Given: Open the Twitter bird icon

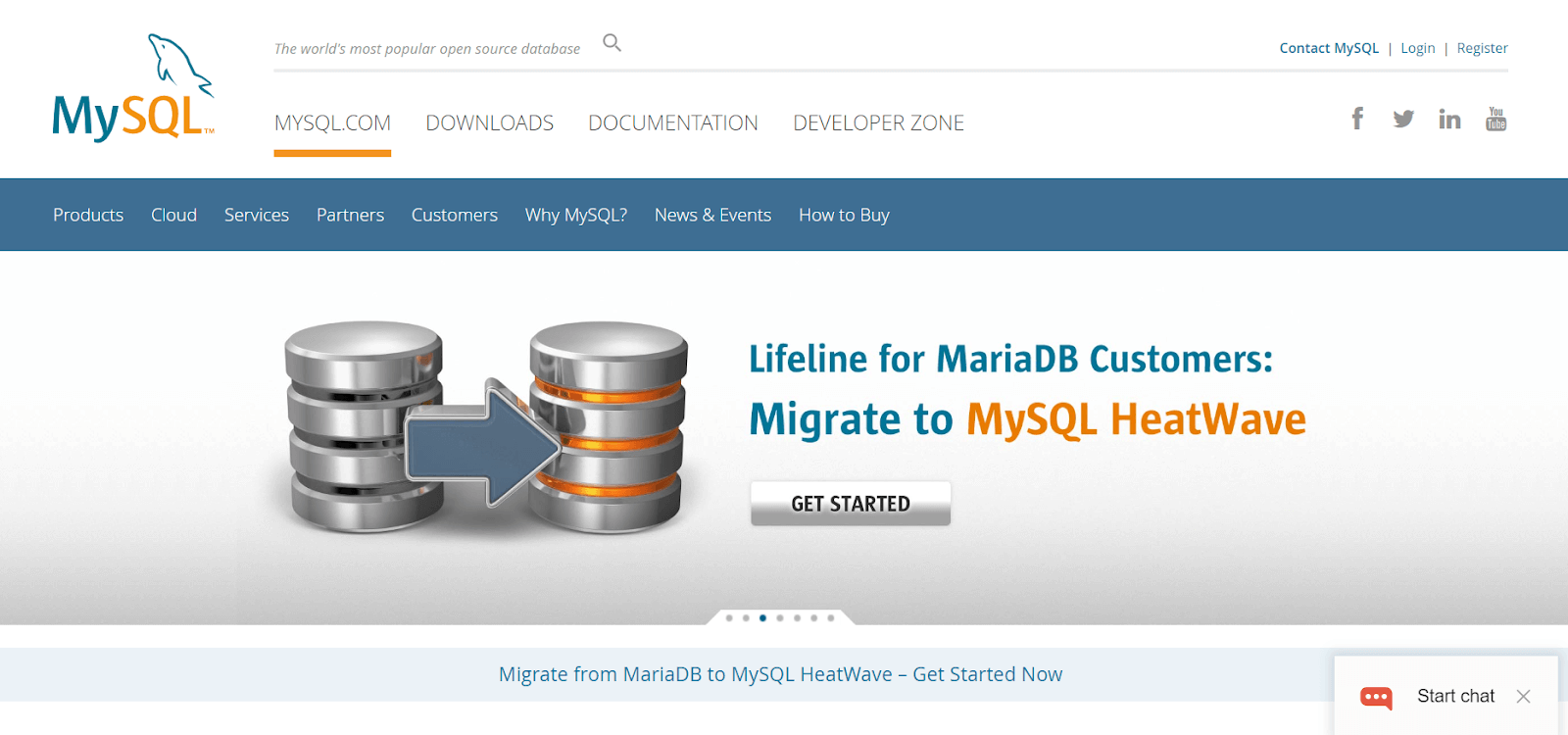Looking at the screenshot, I should tap(1403, 119).
